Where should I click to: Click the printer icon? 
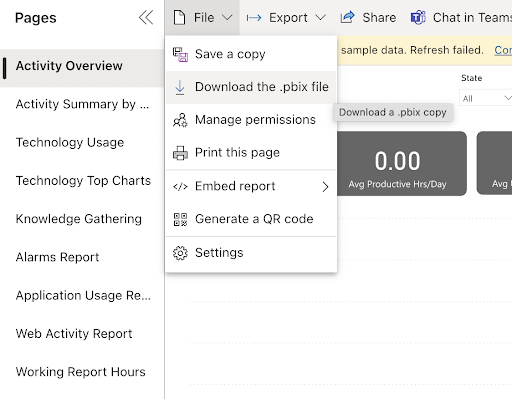(180, 153)
